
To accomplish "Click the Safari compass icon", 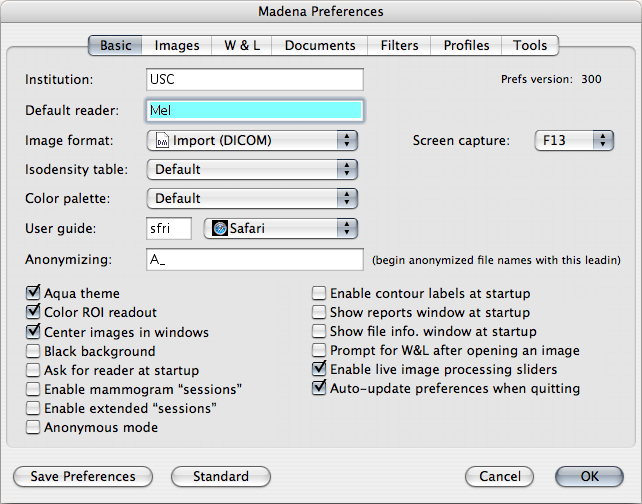I will (217, 229).
